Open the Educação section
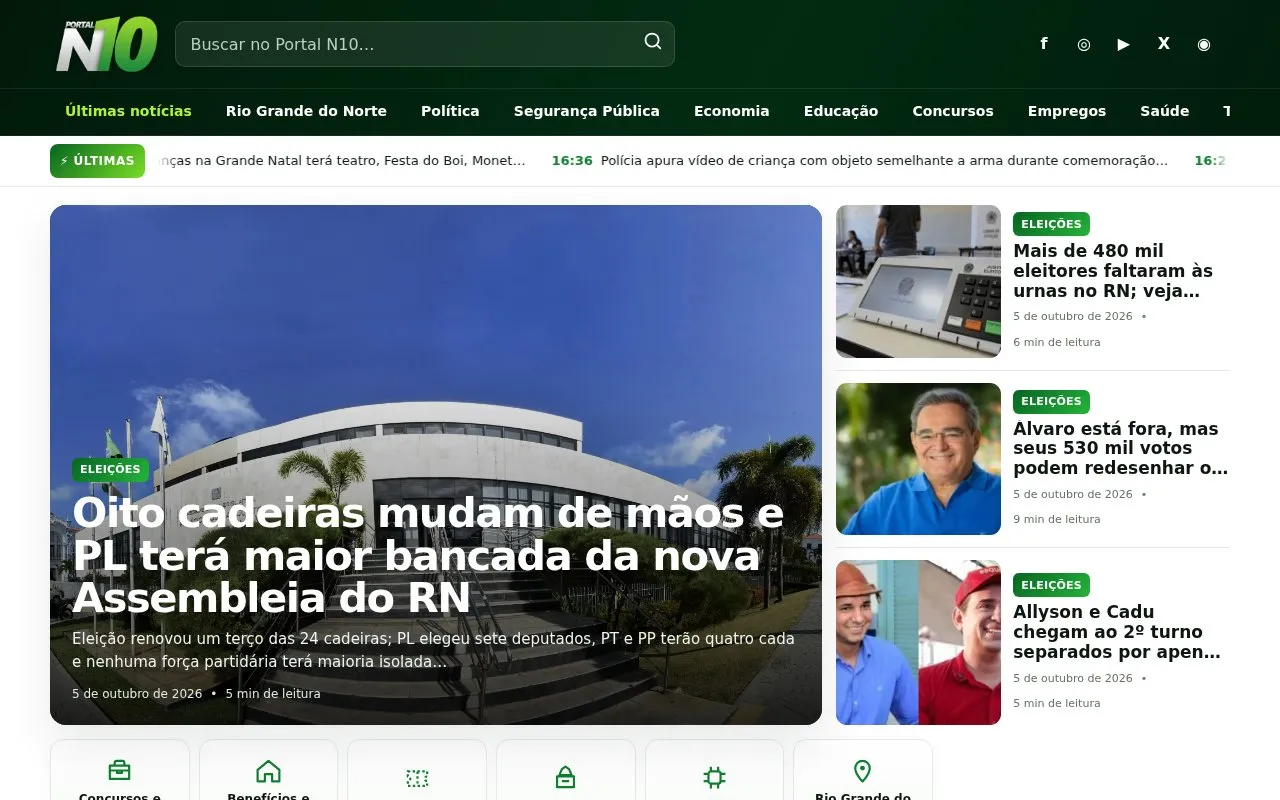The image size is (1280, 800). [841, 111]
